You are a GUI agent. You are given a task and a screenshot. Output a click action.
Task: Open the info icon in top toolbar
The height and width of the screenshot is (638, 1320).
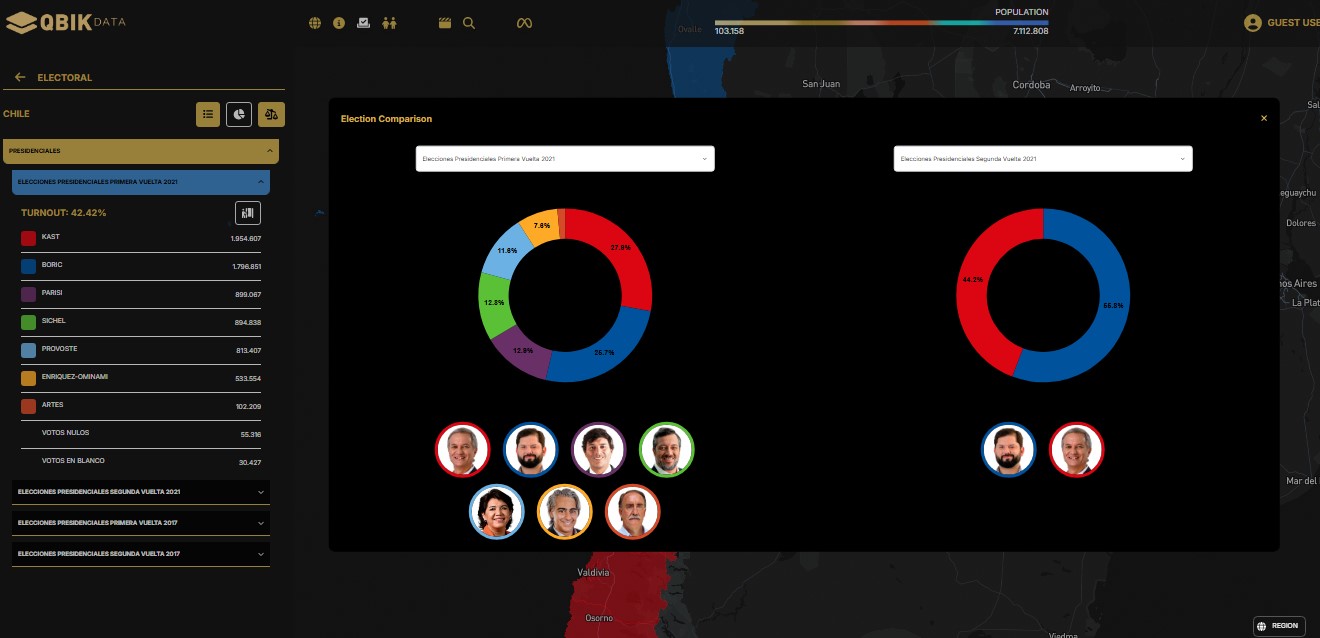pyautogui.click(x=339, y=23)
